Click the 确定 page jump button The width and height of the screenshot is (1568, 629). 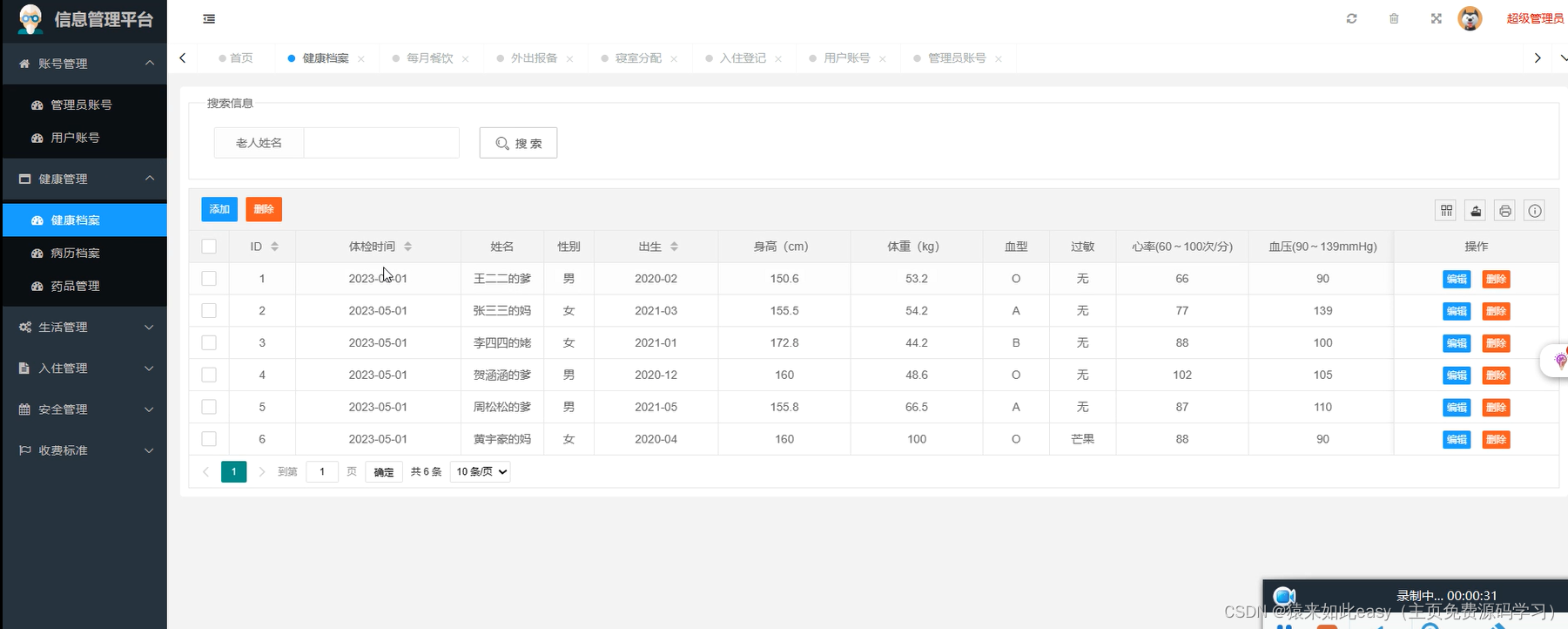coord(384,471)
